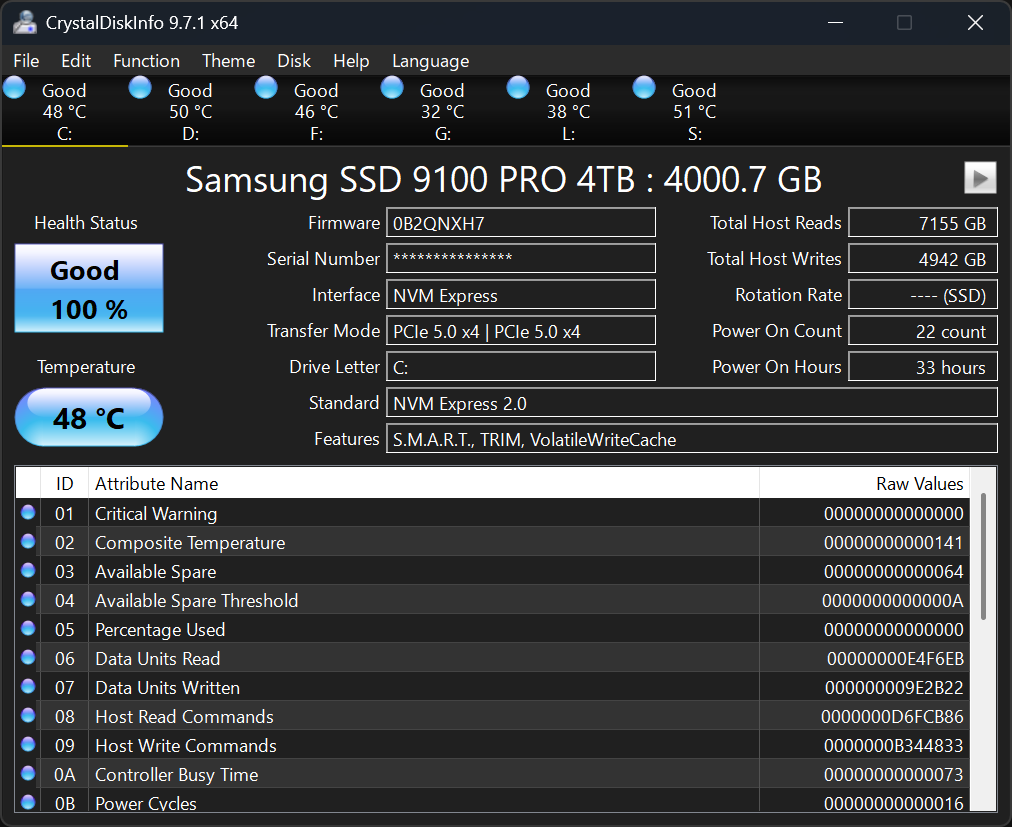The height and width of the screenshot is (827, 1012).
Task: Click the Available Spare Threshold status orb
Action: pos(28,599)
